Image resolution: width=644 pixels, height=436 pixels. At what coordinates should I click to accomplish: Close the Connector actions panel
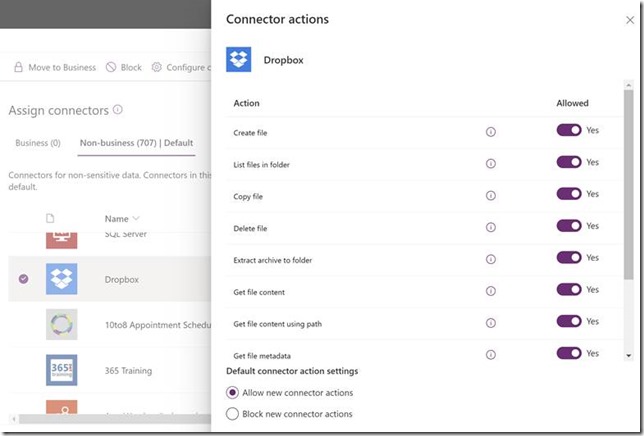(630, 20)
